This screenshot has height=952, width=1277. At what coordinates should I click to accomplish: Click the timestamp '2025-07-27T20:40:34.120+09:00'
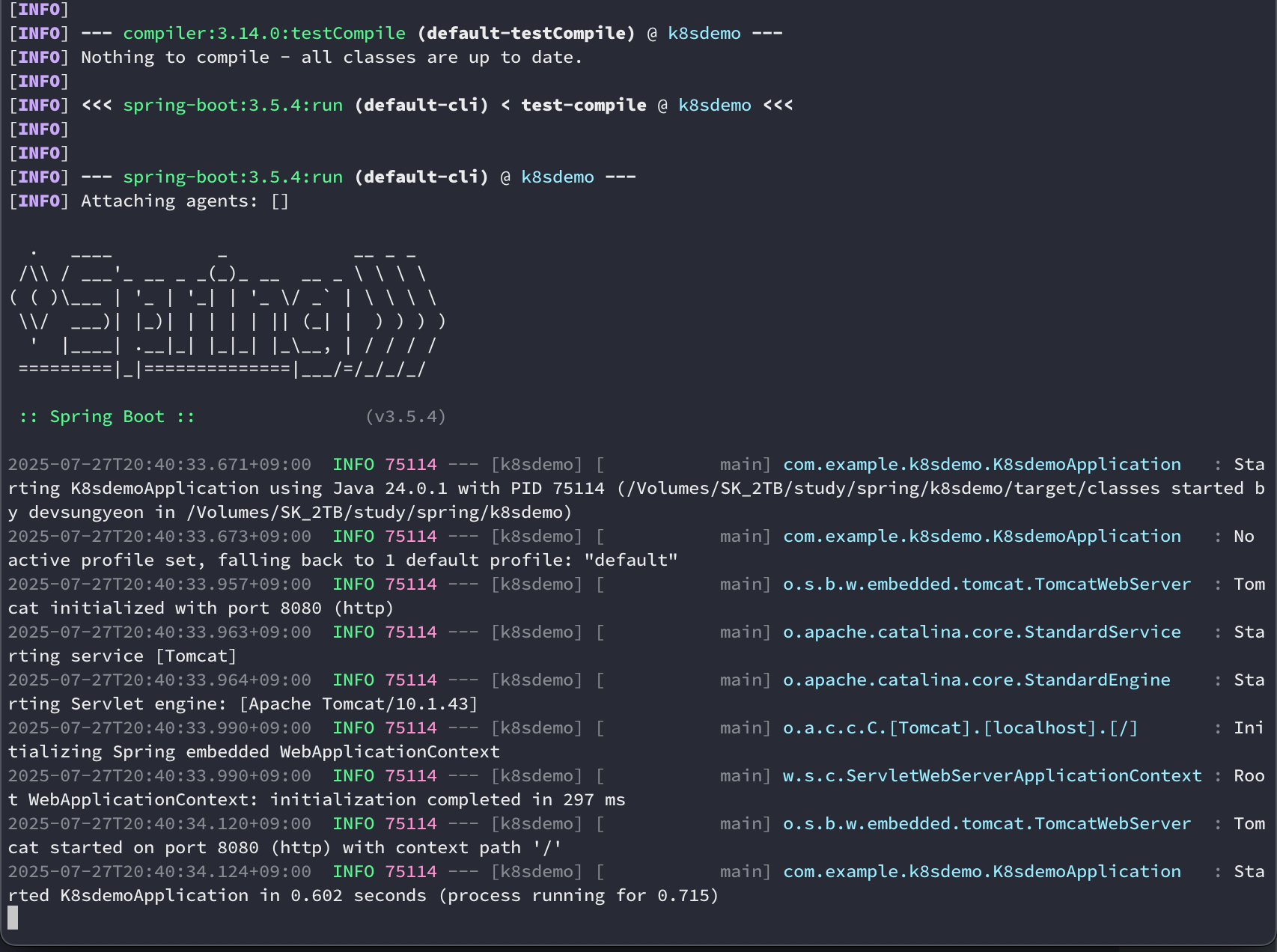[159, 824]
